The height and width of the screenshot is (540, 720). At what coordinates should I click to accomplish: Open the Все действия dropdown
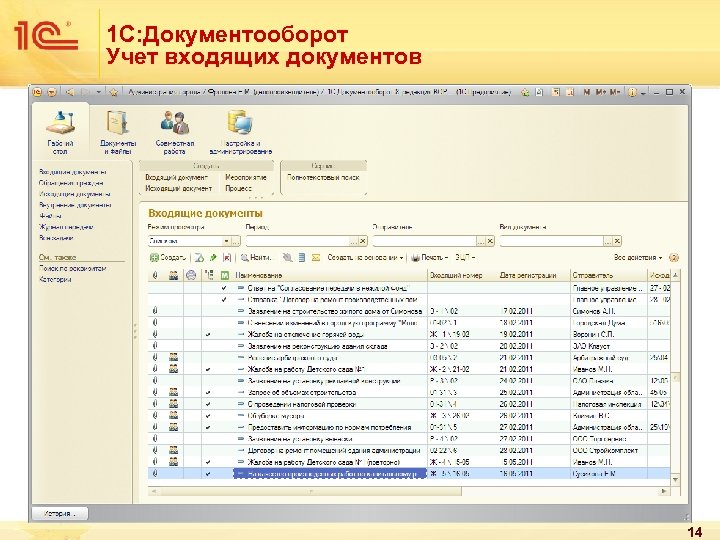[638, 258]
